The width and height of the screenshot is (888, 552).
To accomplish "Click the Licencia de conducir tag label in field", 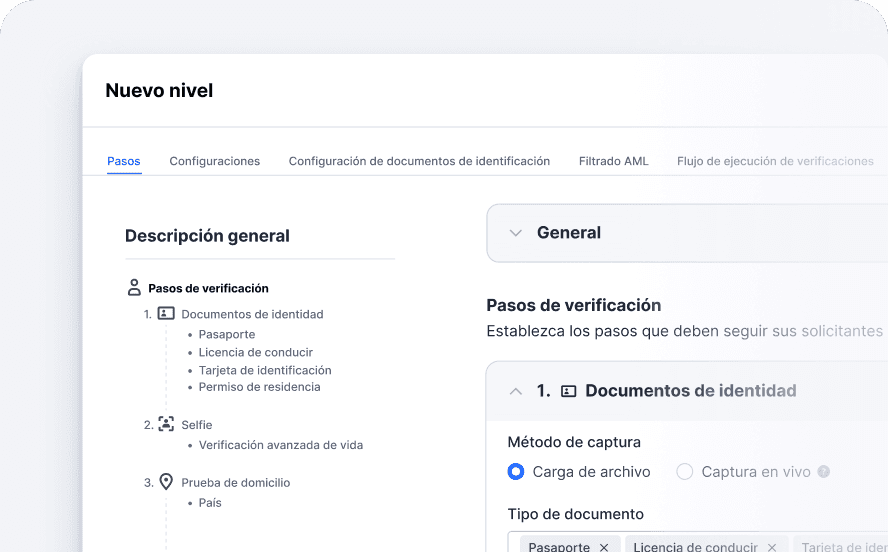I will 695,547.
